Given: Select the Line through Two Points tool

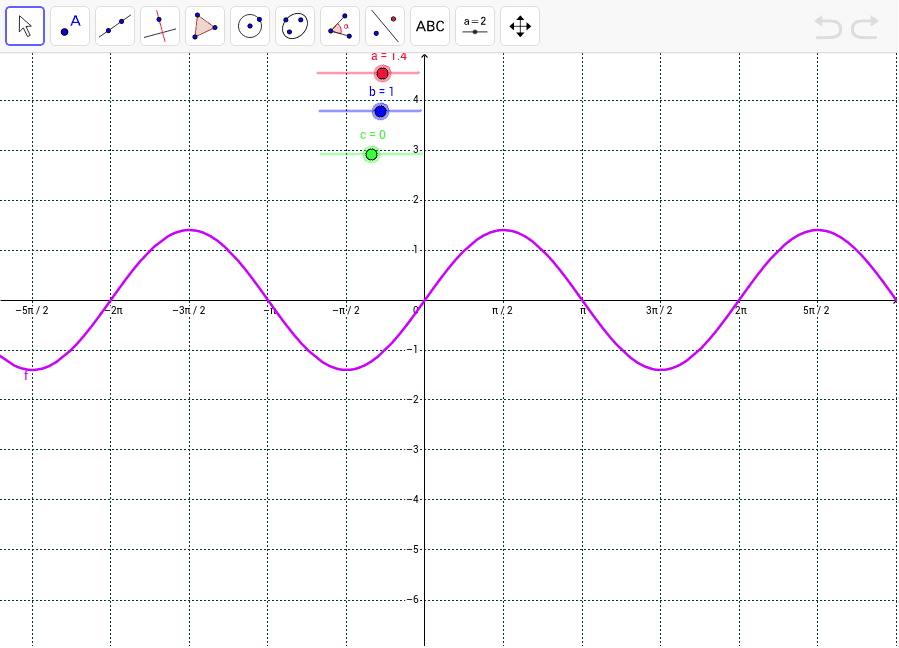Looking at the screenshot, I should click(114, 25).
